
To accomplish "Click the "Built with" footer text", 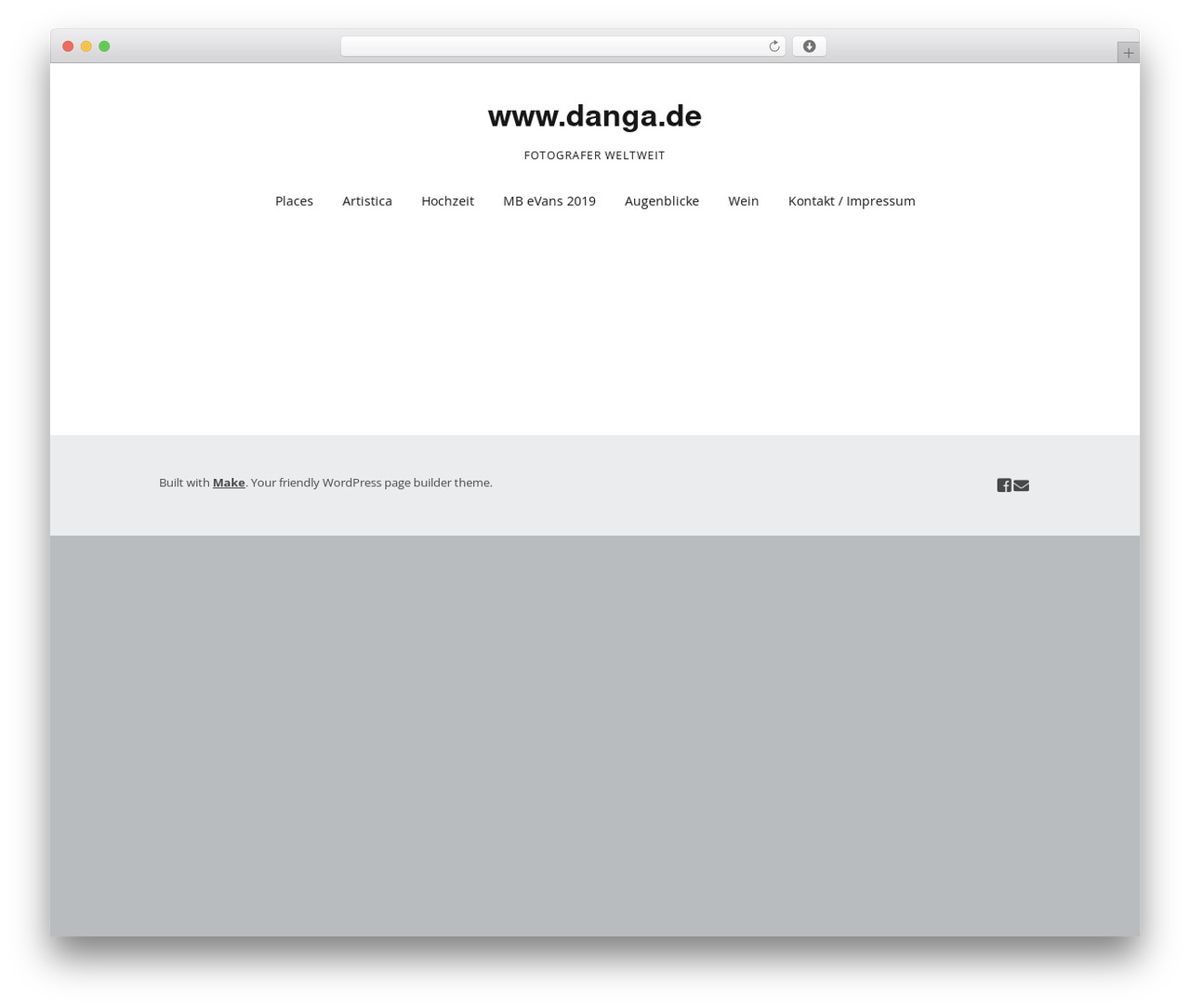I will (x=184, y=483).
